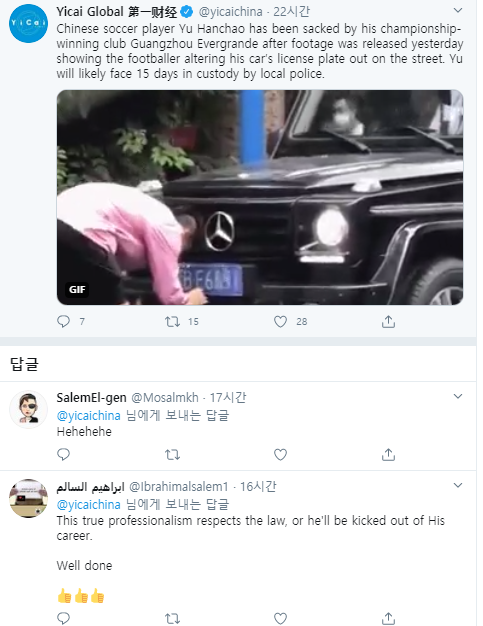Reply to Ibrahimalsalem1's comment

click(x=63, y=618)
